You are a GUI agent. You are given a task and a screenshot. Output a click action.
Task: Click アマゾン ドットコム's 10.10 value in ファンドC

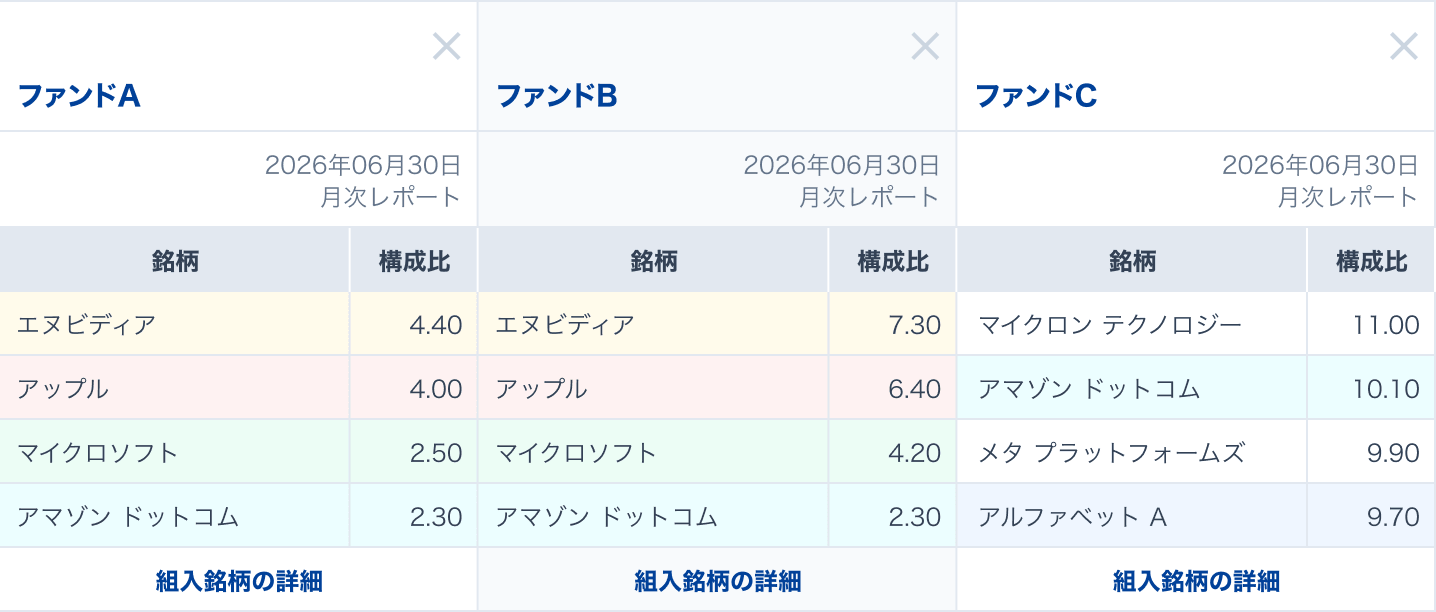point(1386,388)
